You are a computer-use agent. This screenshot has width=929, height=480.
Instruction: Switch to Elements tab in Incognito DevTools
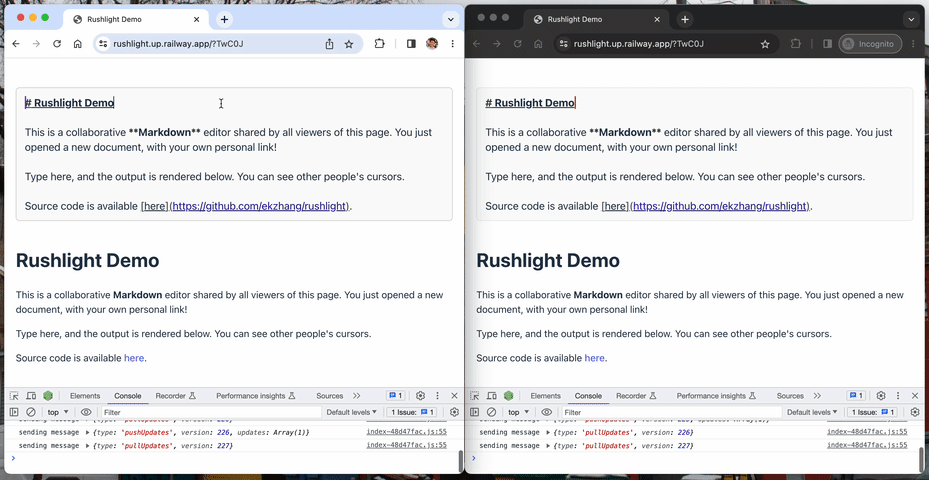[545, 396]
